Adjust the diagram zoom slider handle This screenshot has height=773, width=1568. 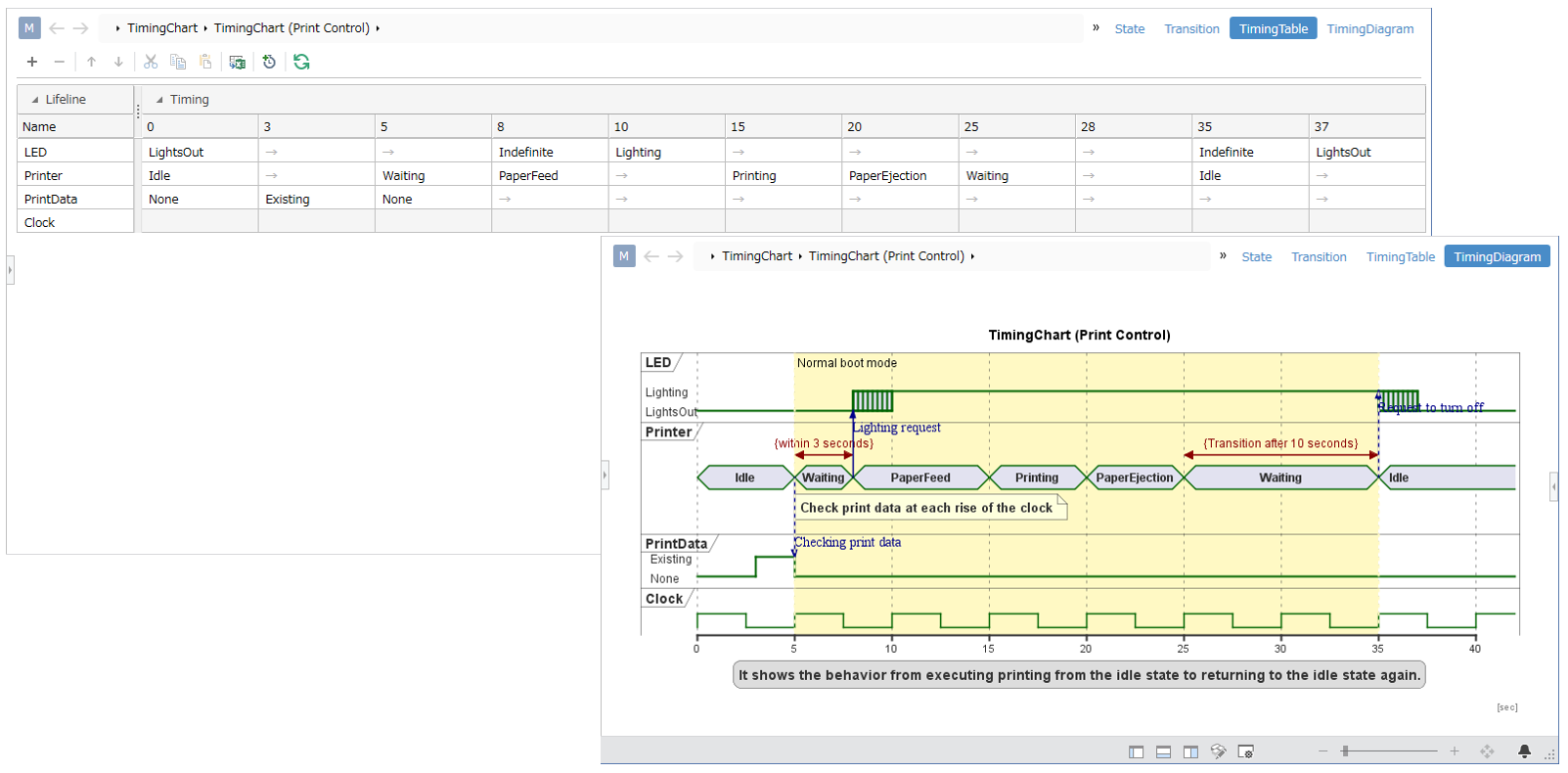(1346, 751)
